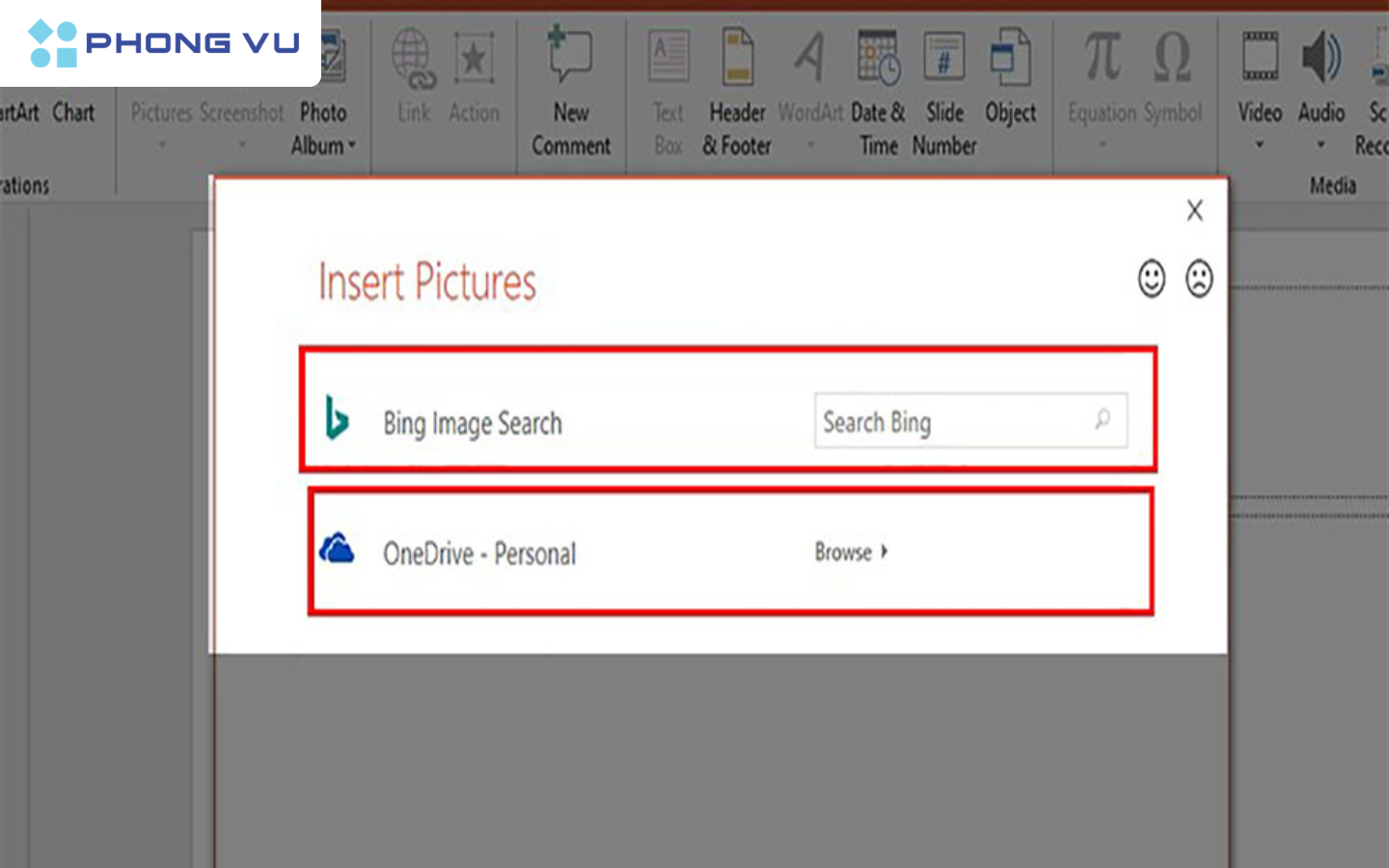
Task: Click the Chart button in the ribbon
Action: (x=73, y=113)
